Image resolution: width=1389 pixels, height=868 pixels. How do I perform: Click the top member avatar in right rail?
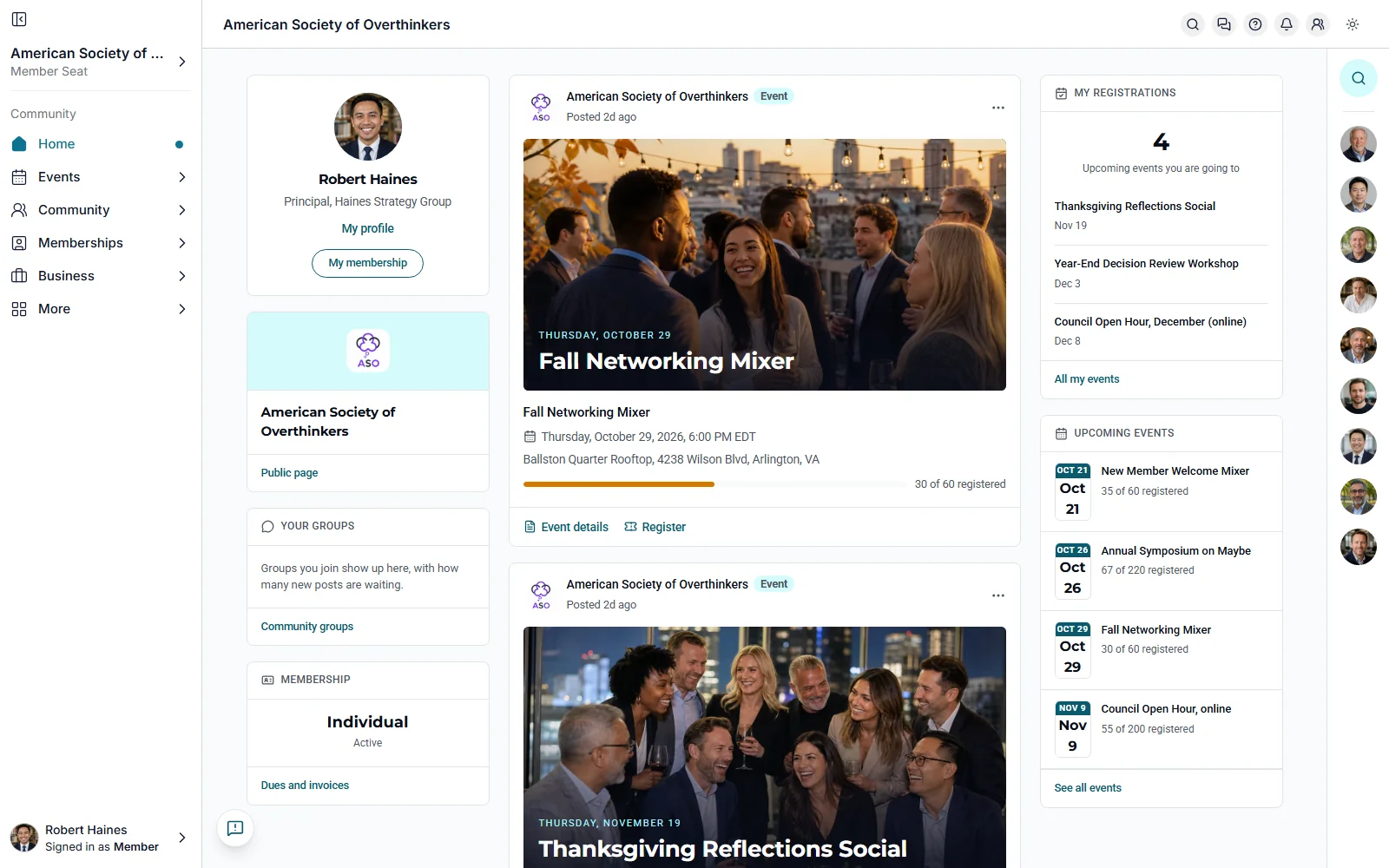(1359, 144)
